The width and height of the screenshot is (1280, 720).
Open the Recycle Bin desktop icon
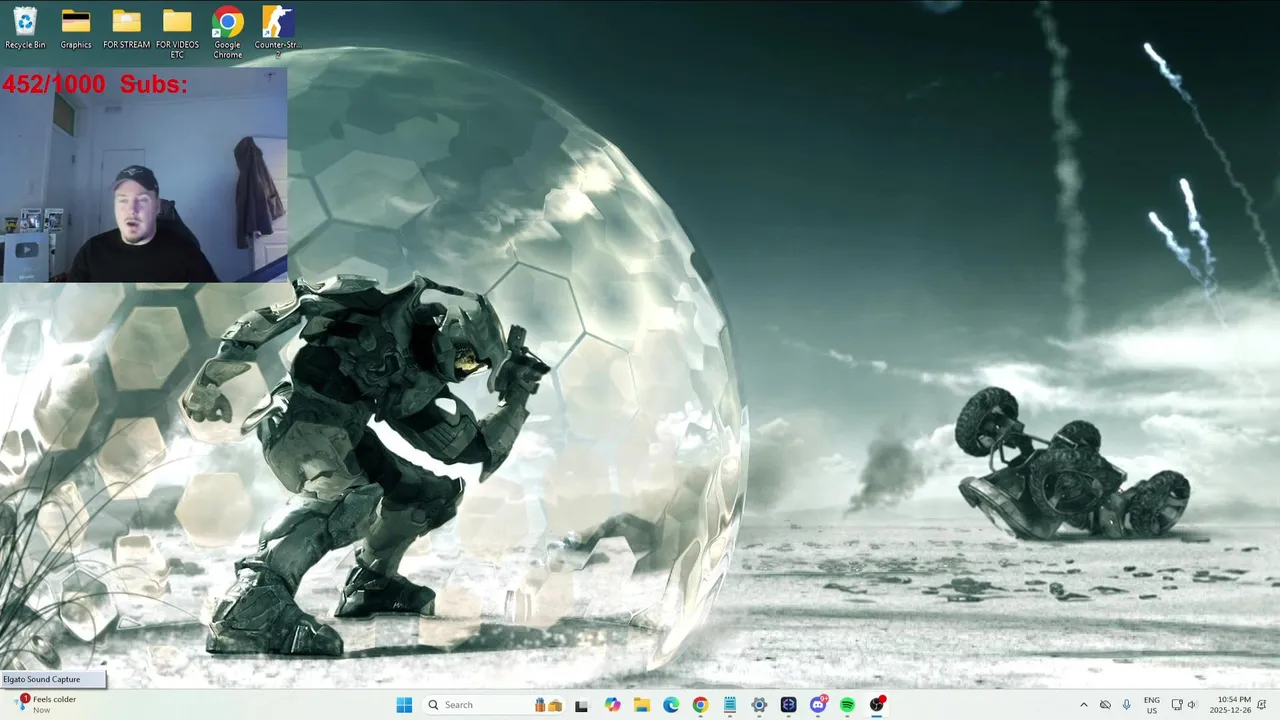25,28
